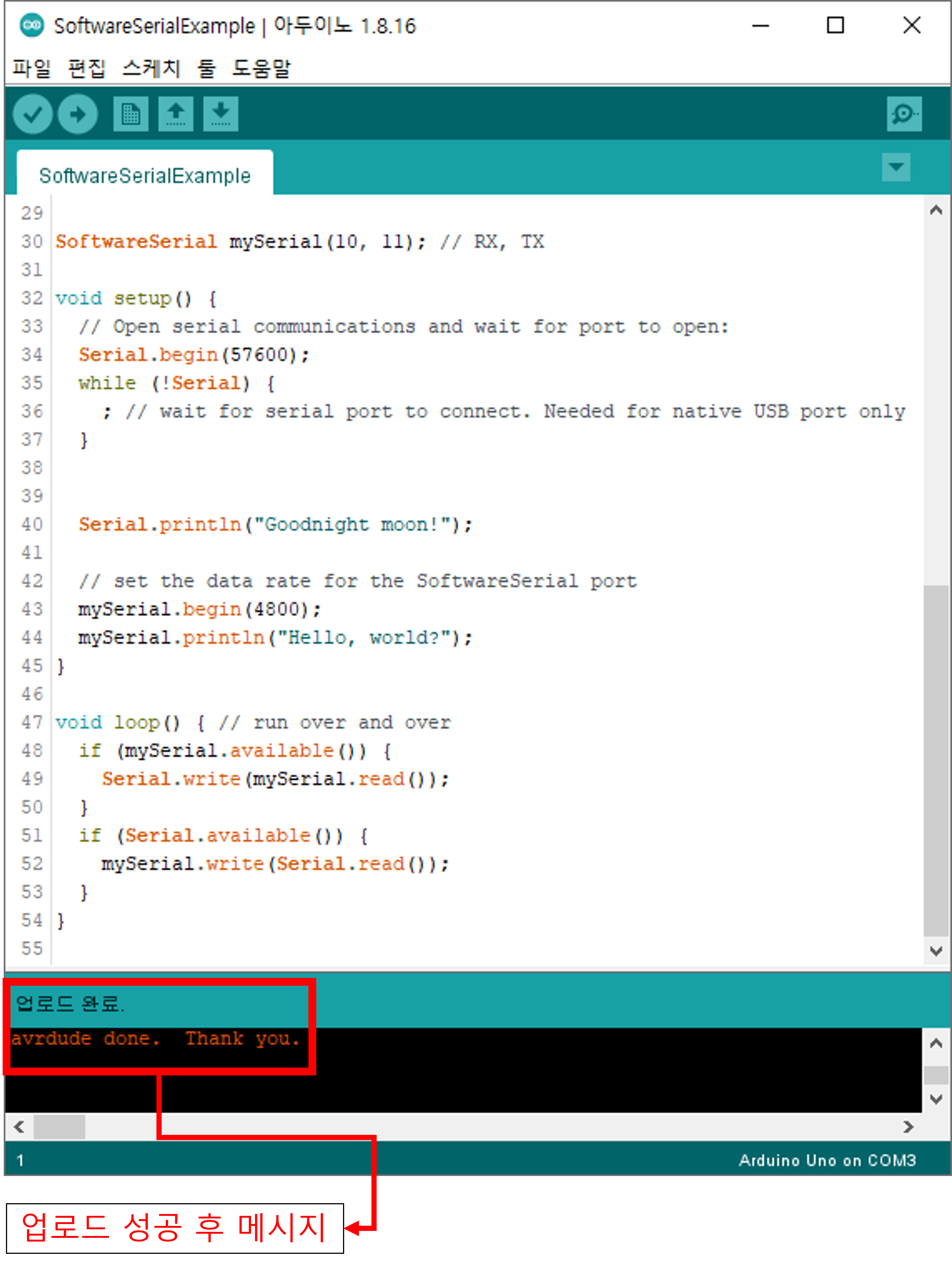Click the console scrollbar down arrow
The height and width of the screenshot is (1265, 952).
(936, 1099)
